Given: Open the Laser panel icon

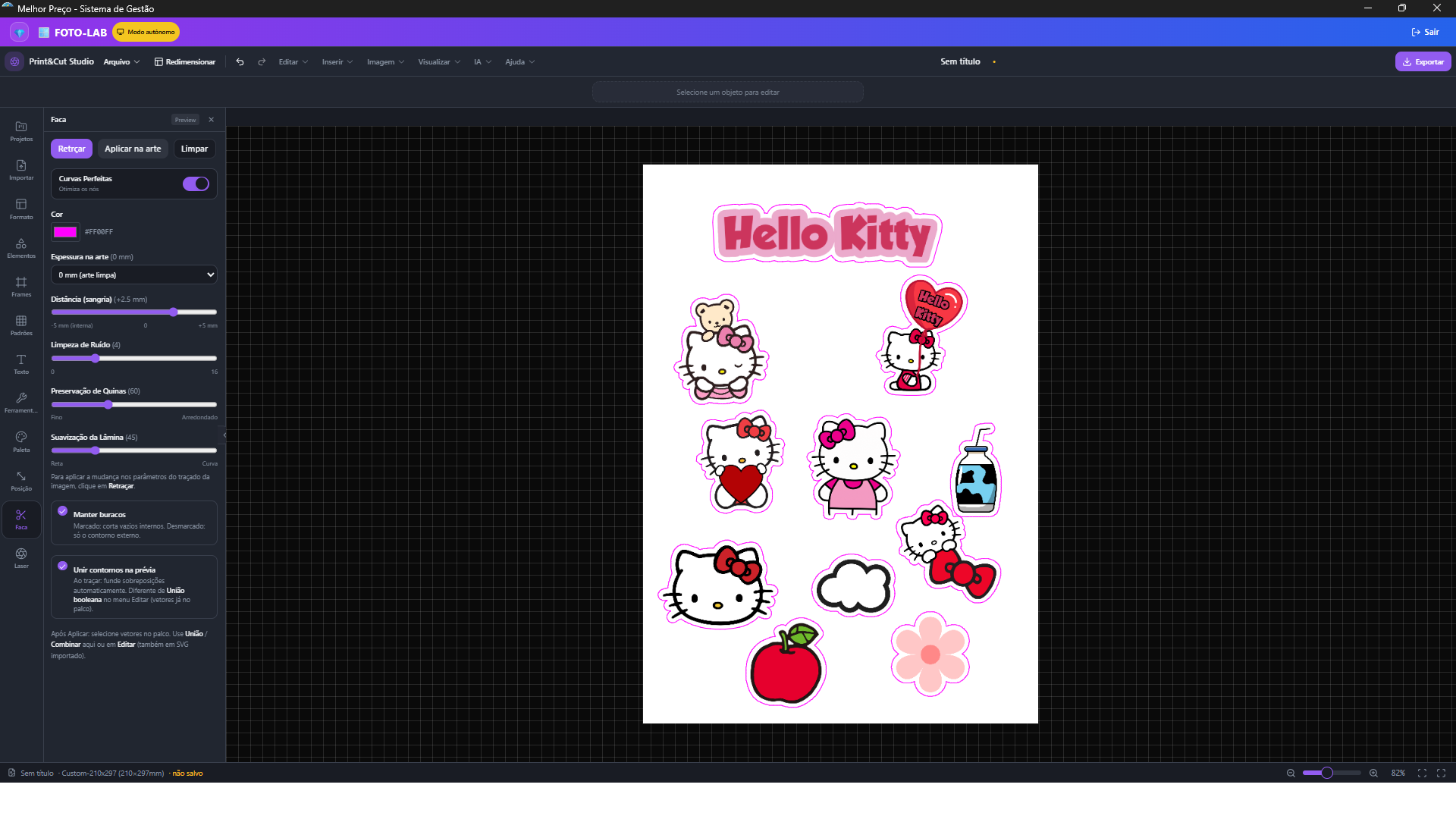Looking at the screenshot, I should (21, 558).
